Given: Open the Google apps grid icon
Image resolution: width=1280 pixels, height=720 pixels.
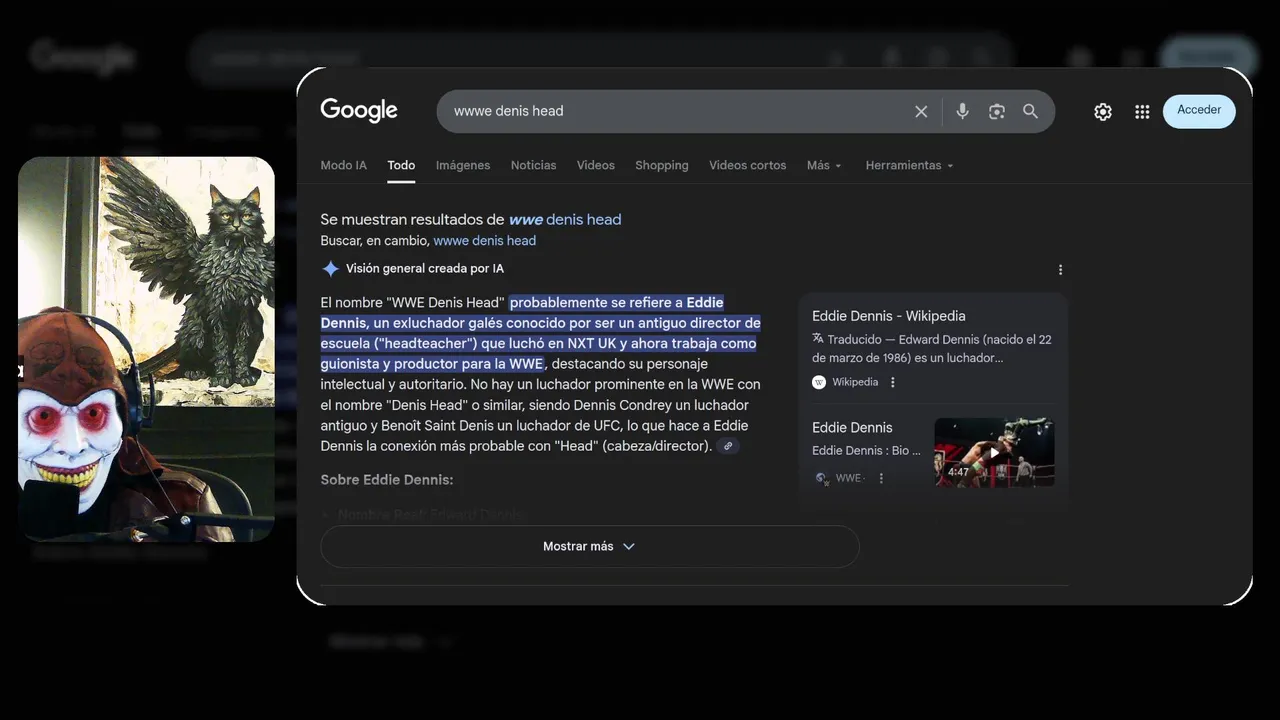Looking at the screenshot, I should (1142, 112).
